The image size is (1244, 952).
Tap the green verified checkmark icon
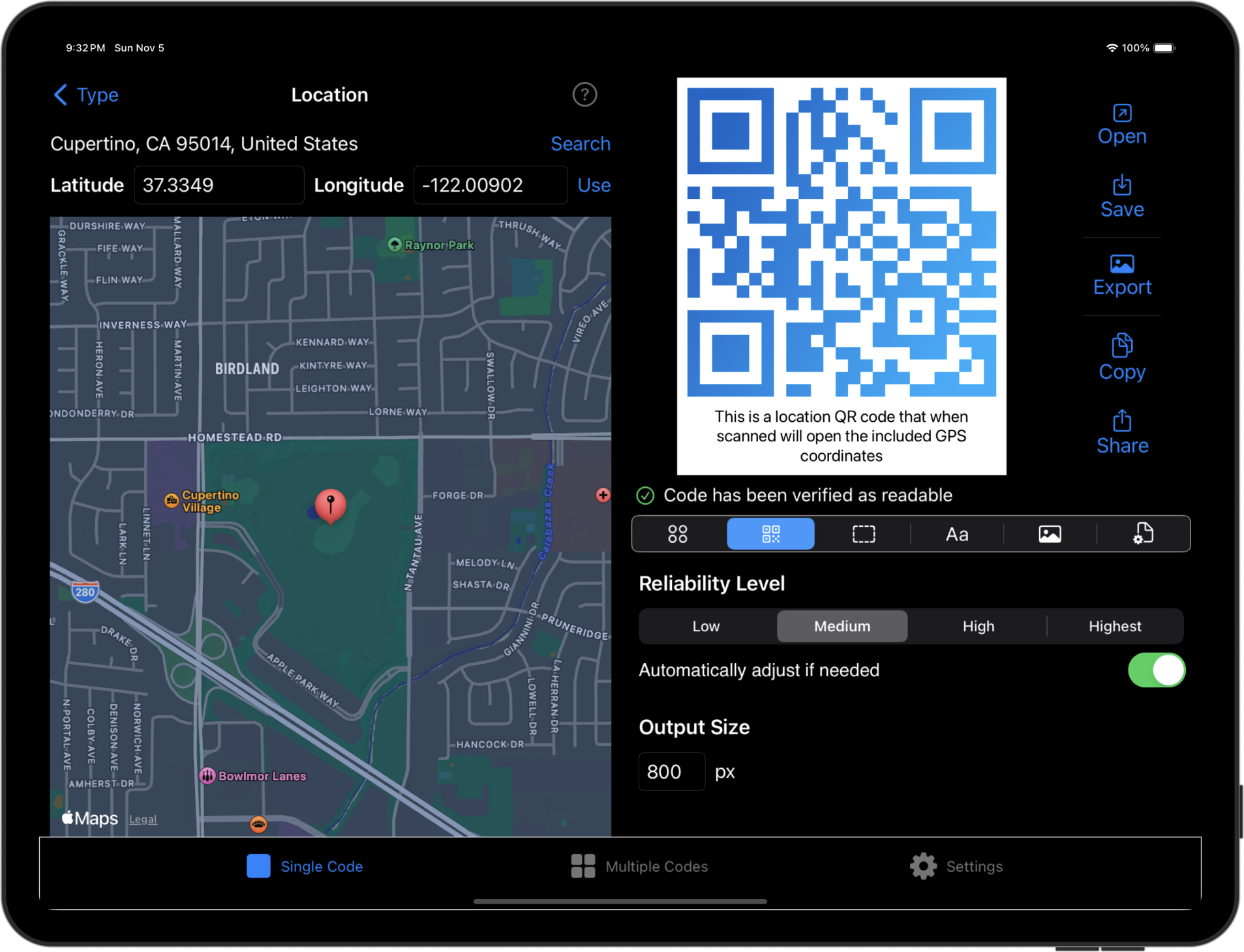645,496
